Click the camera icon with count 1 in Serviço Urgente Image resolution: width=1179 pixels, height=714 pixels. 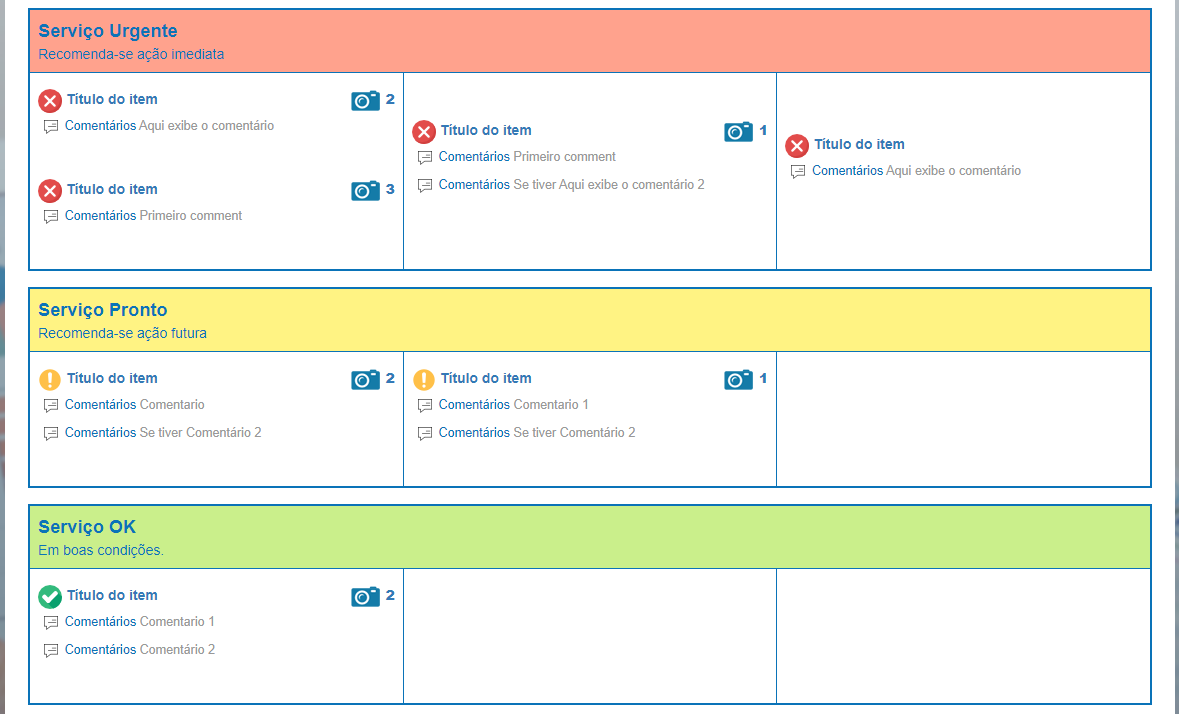pyautogui.click(x=738, y=132)
